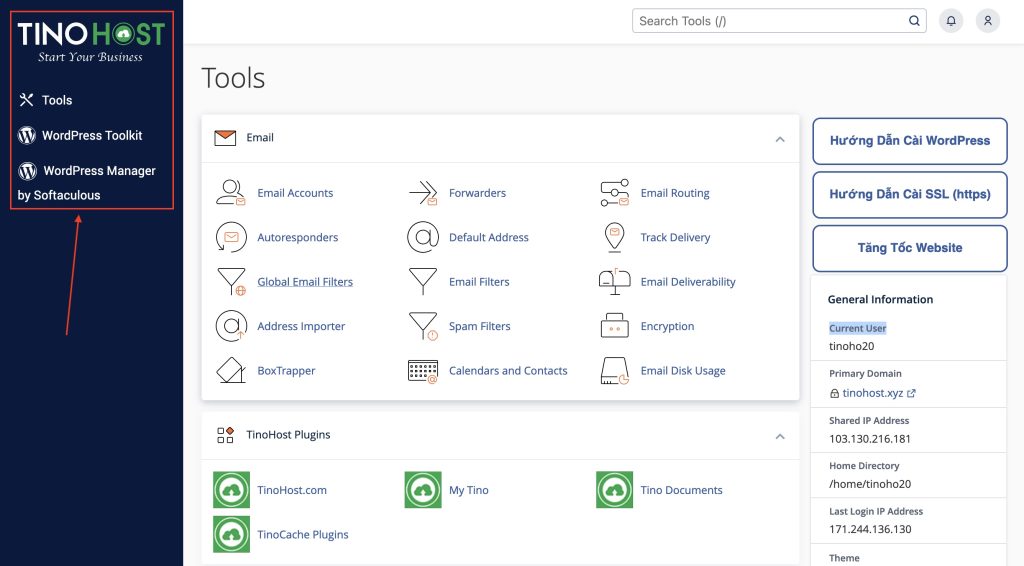Click the search magnifier icon

click(914, 21)
